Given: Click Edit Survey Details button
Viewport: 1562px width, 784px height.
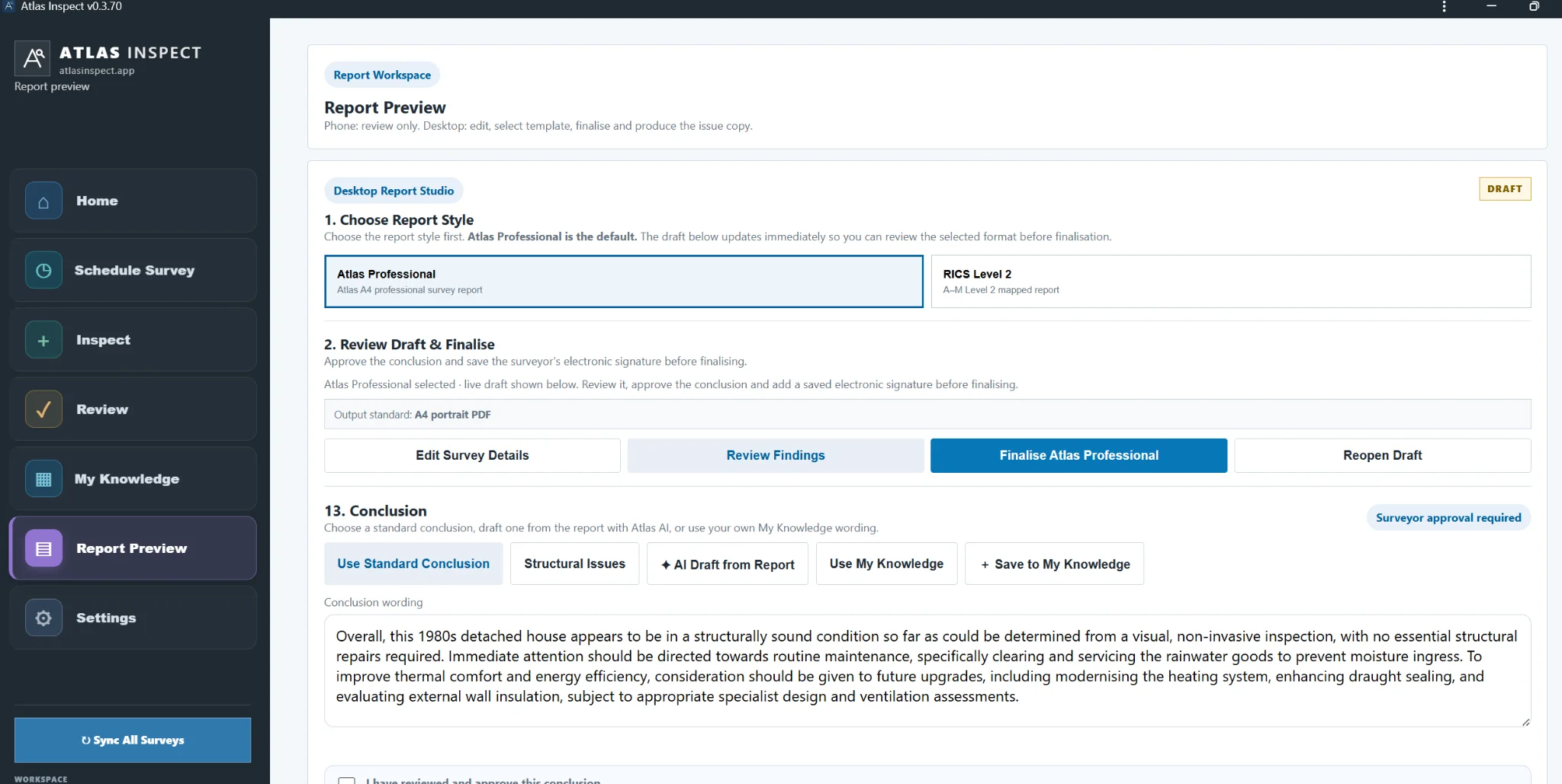Looking at the screenshot, I should (x=472, y=455).
